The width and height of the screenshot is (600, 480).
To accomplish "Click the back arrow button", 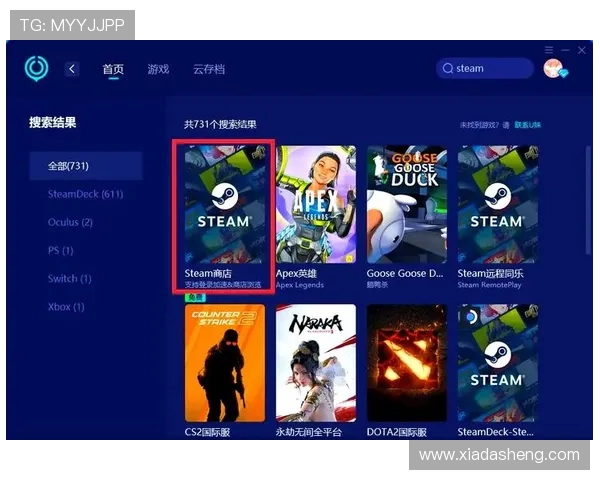I will tap(72, 69).
